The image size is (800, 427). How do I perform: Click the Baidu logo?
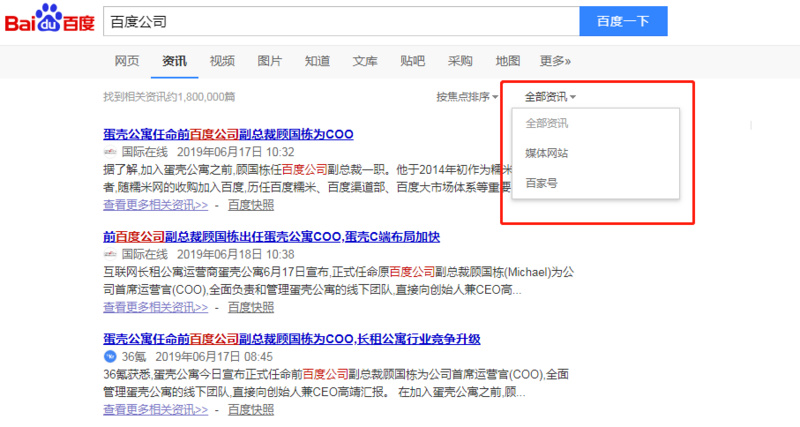click(49, 19)
